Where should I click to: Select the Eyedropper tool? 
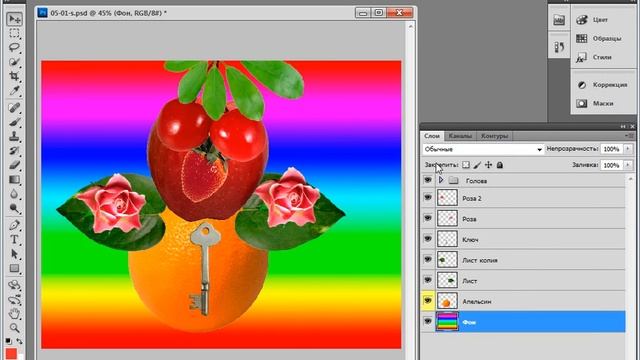coord(14,90)
